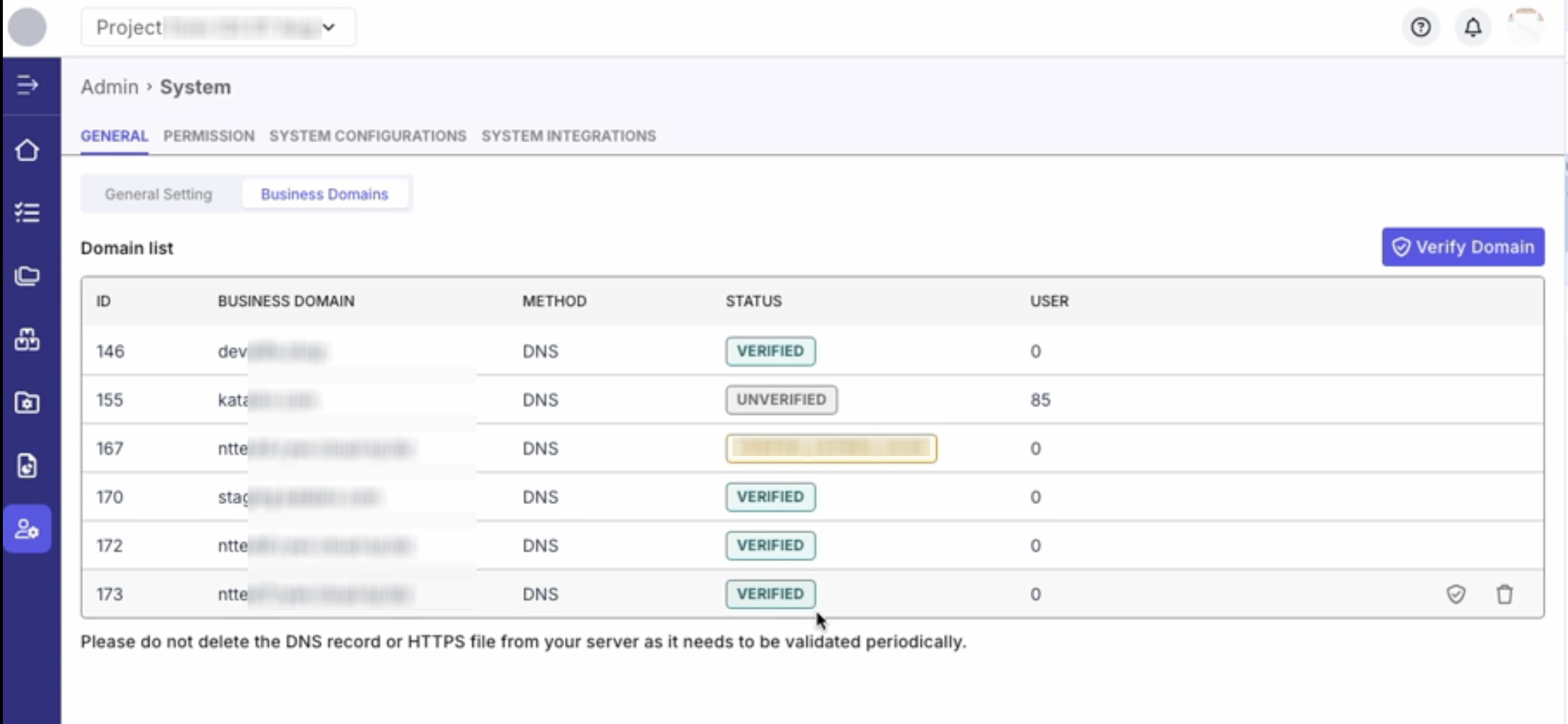Go to Home in the sidebar

click(27, 150)
